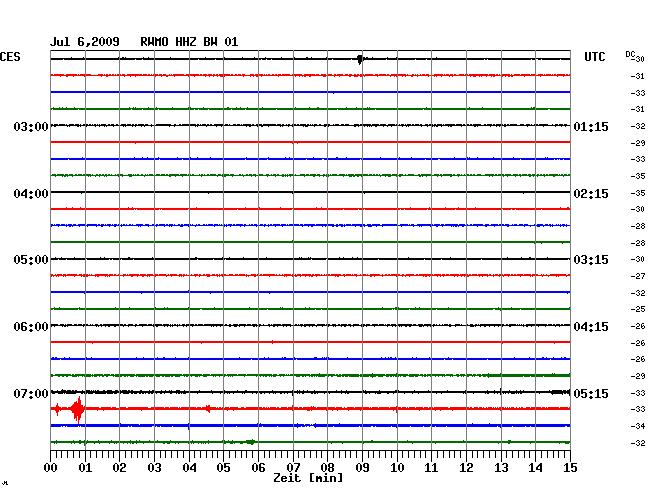Click the 11 tick label on time axis
The height and width of the screenshot is (494, 650).
click(x=431, y=468)
